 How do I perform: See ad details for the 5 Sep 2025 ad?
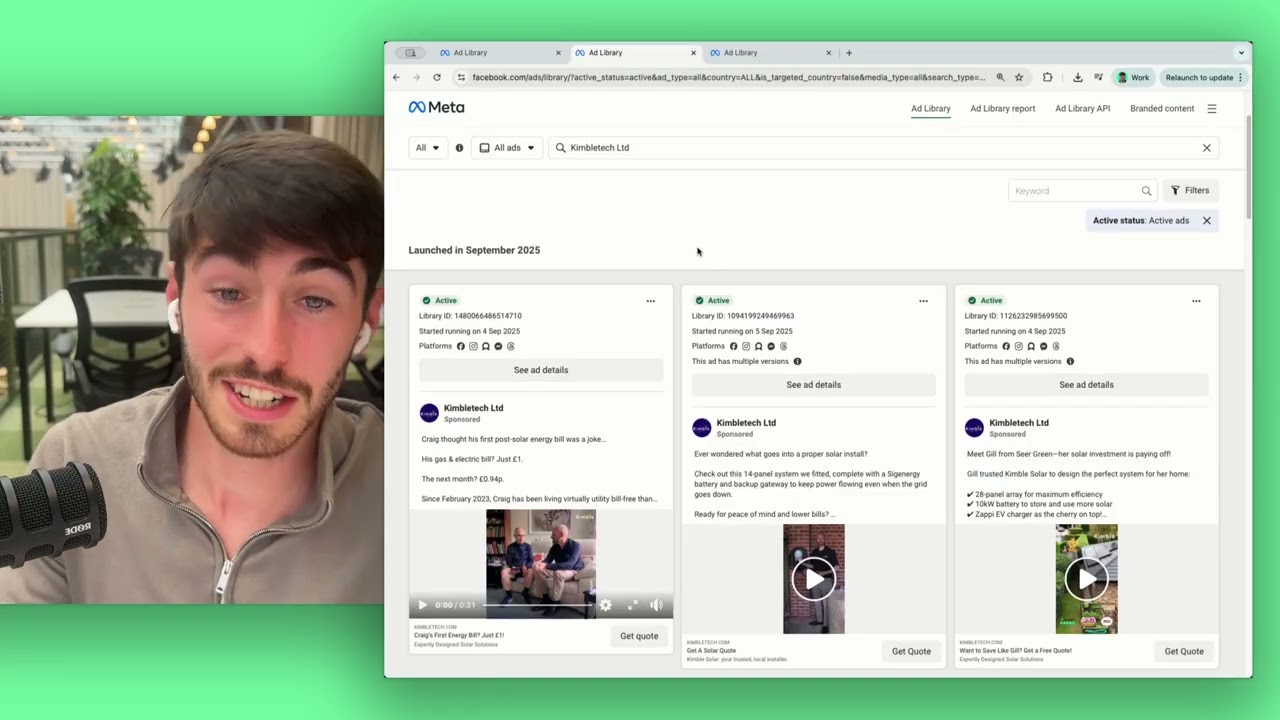tap(814, 385)
